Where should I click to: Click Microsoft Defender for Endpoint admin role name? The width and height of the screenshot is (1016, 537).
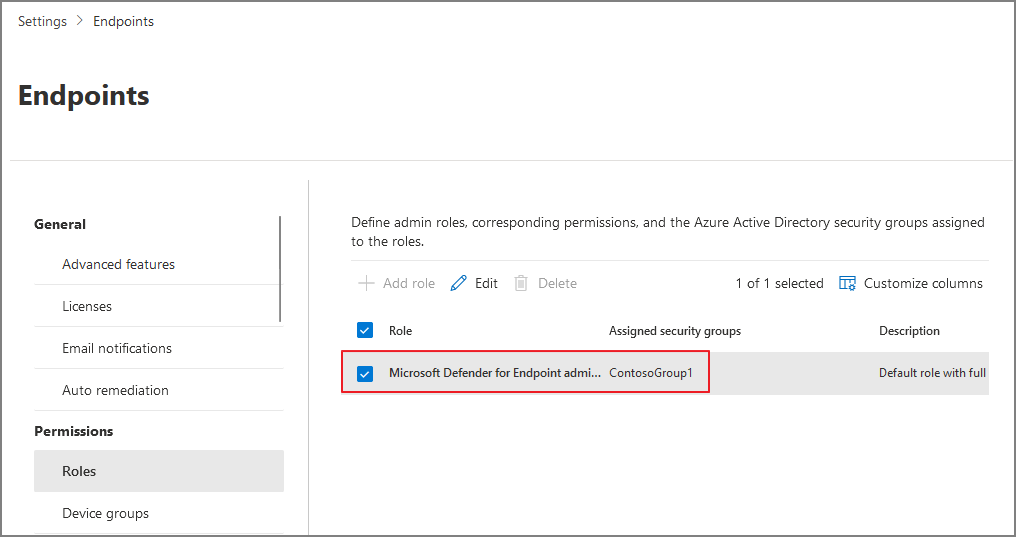coord(495,372)
